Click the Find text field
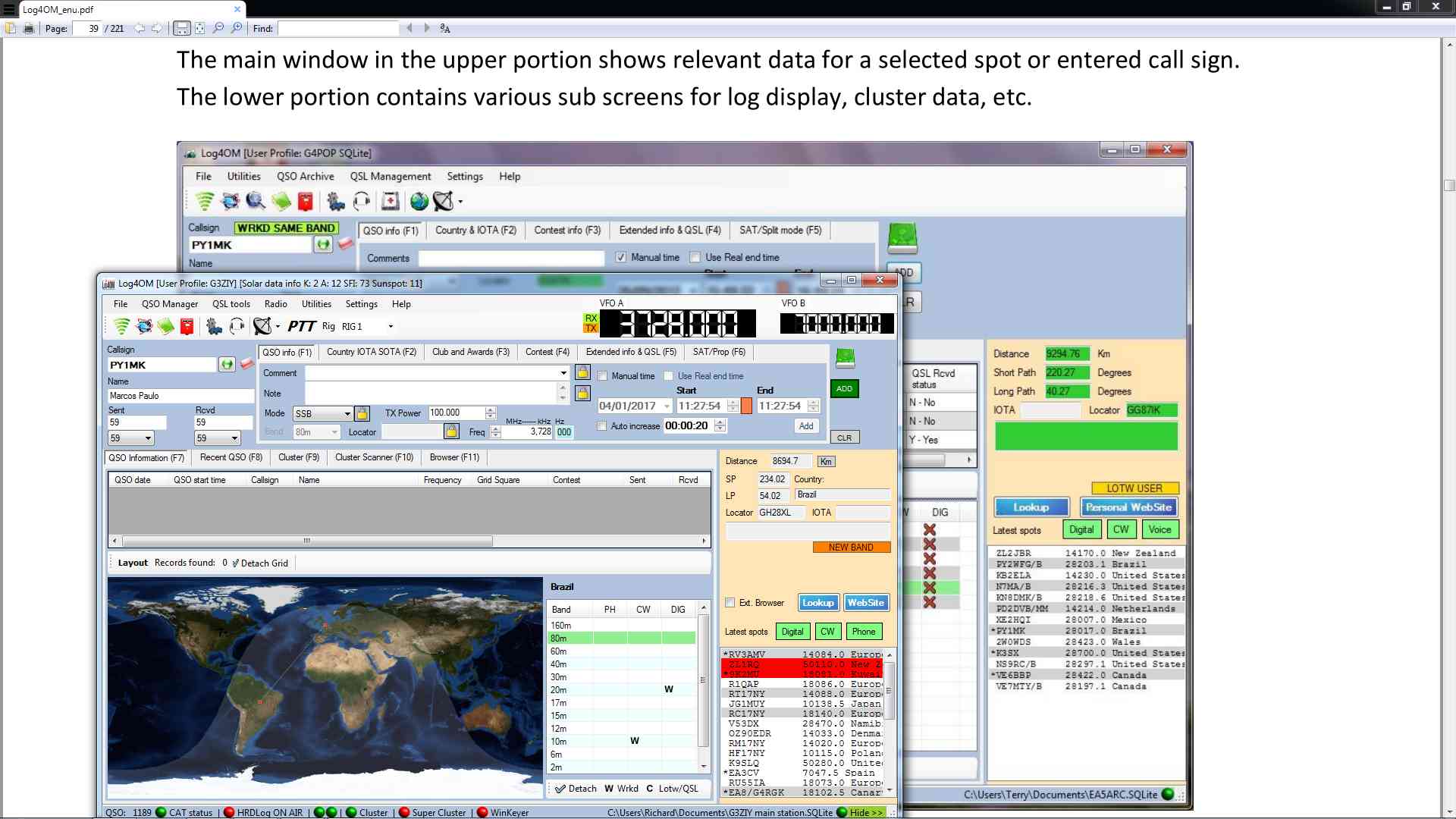This screenshot has height=819, width=1456. pyautogui.click(x=338, y=29)
